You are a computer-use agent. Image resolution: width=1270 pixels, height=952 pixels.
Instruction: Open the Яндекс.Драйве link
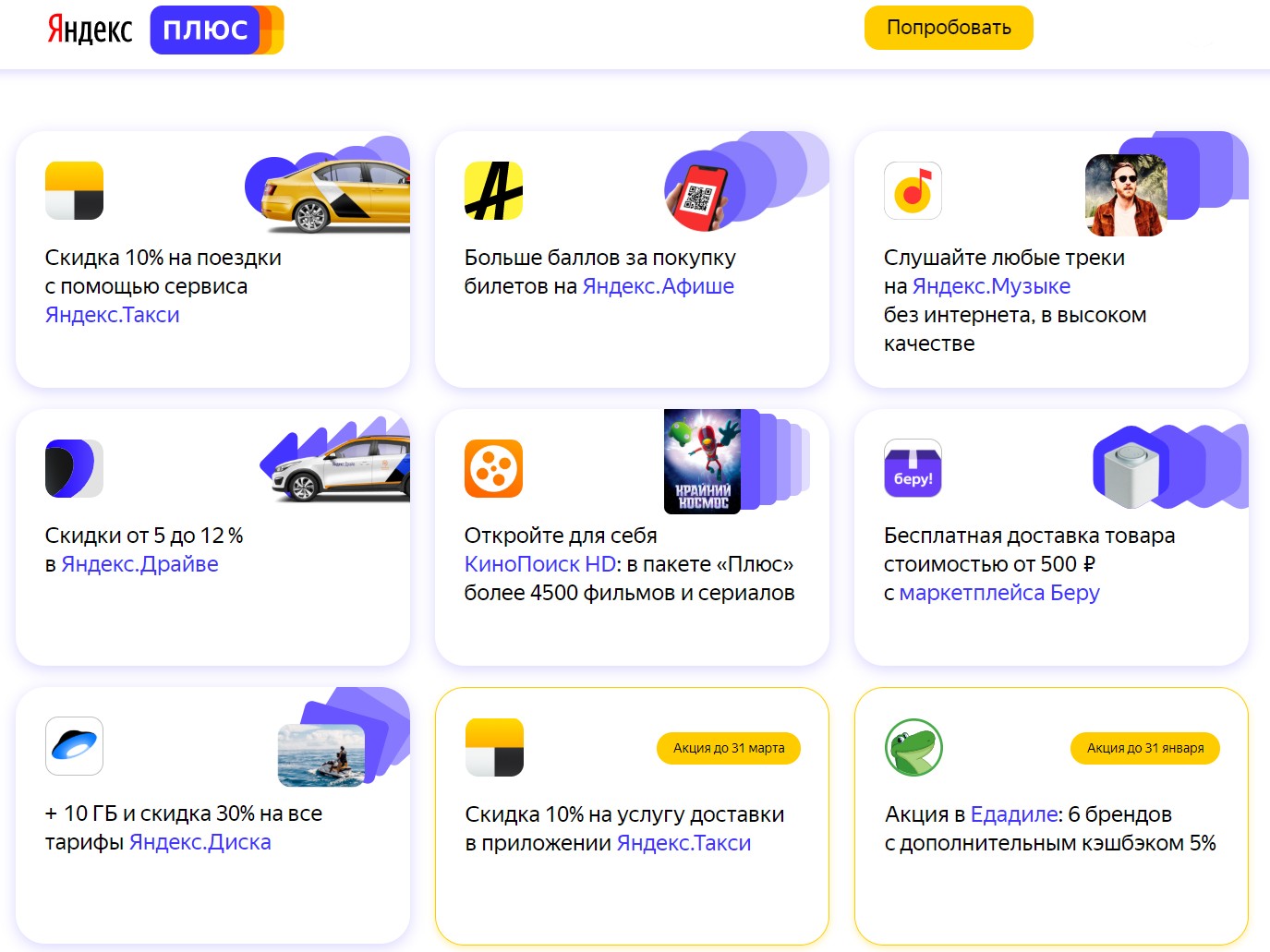pos(140,564)
